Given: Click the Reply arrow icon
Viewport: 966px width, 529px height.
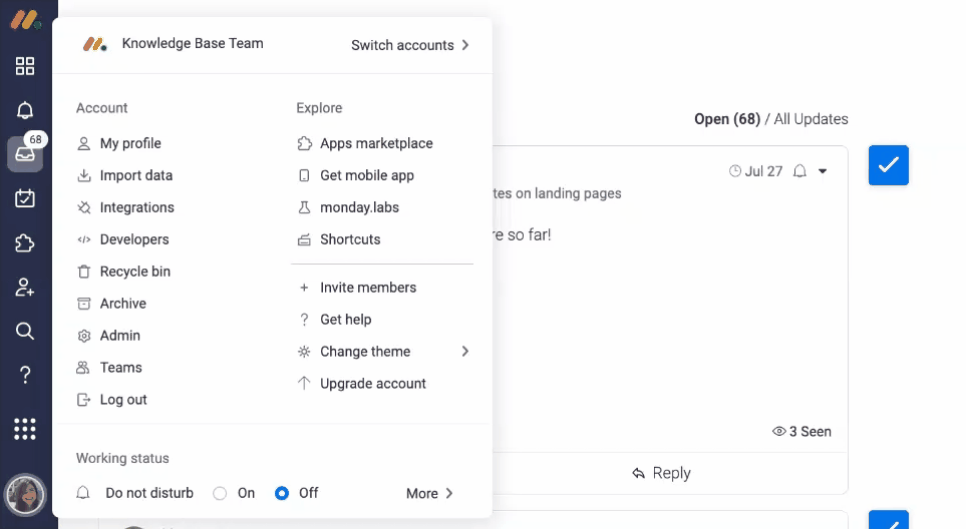Looking at the screenshot, I should tap(638, 473).
